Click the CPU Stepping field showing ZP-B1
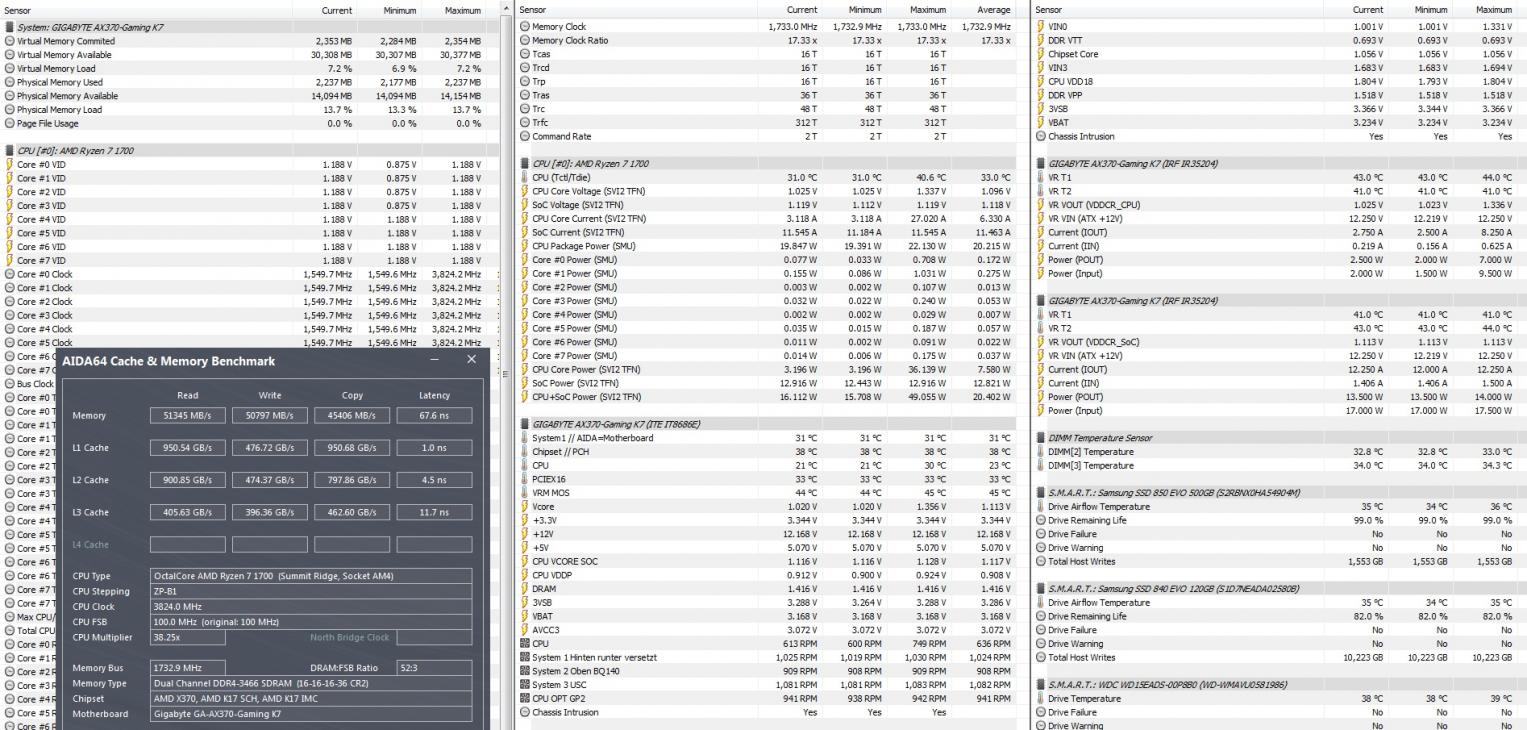 [x=311, y=591]
